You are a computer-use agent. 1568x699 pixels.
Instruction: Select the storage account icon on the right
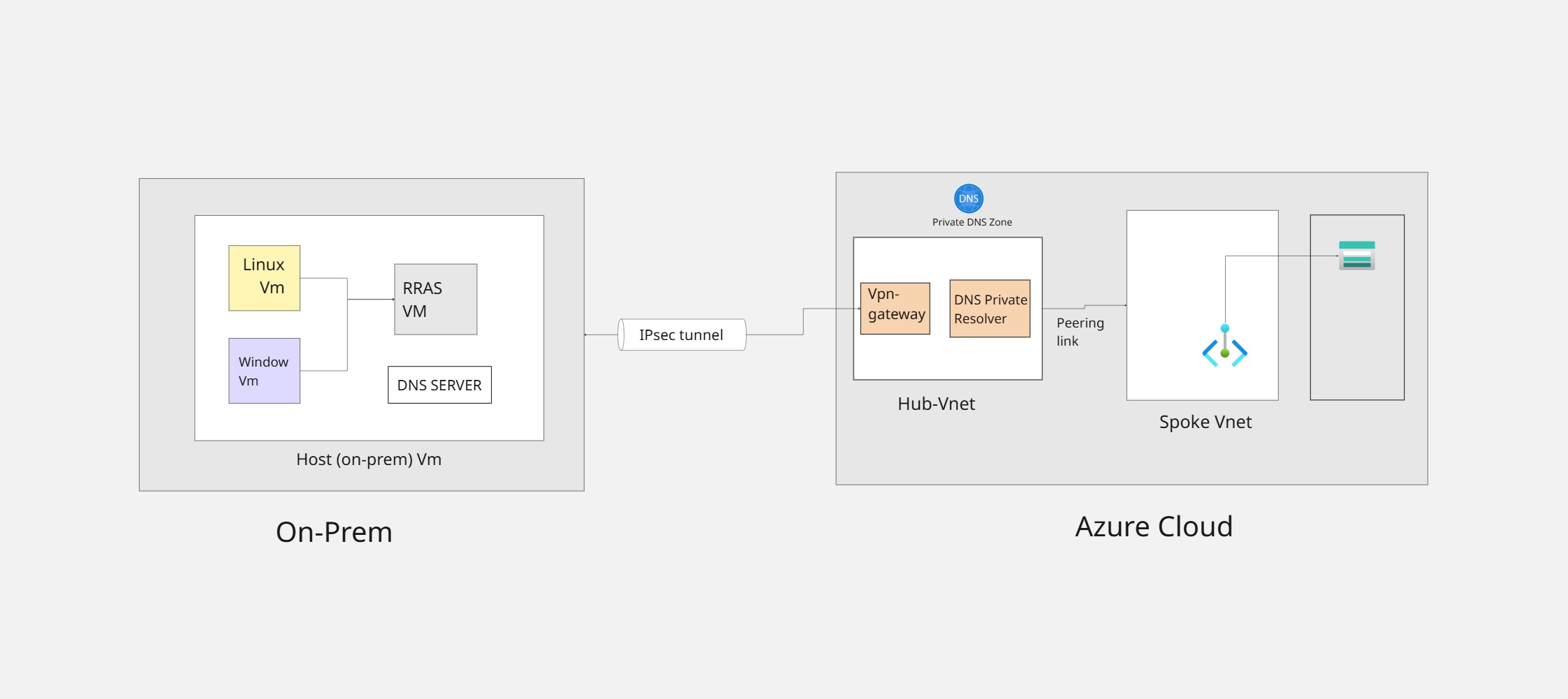(1356, 256)
